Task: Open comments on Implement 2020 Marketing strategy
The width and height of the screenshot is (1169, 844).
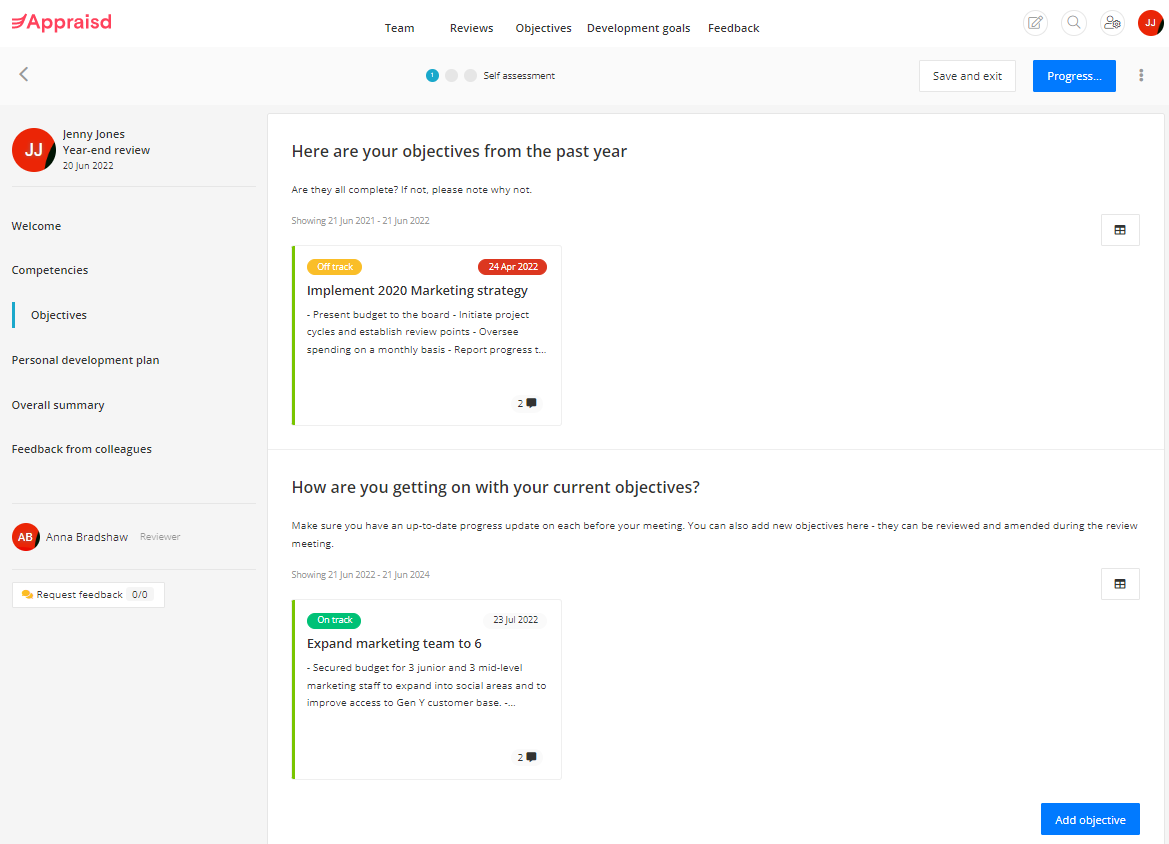Action: [x=527, y=403]
